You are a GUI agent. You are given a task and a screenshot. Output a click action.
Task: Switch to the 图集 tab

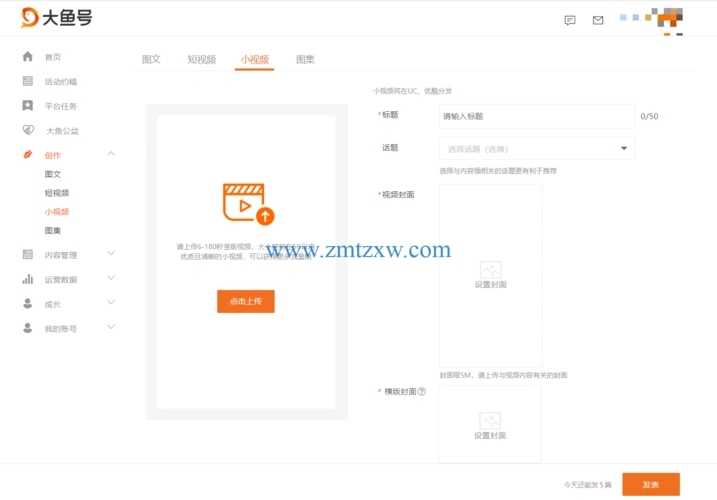tap(305, 59)
